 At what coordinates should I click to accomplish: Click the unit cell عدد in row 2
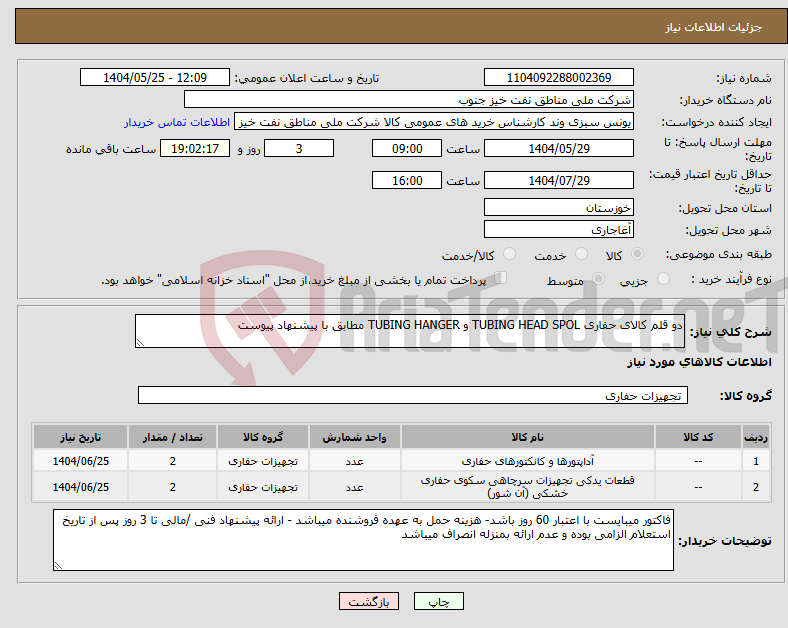(x=354, y=486)
